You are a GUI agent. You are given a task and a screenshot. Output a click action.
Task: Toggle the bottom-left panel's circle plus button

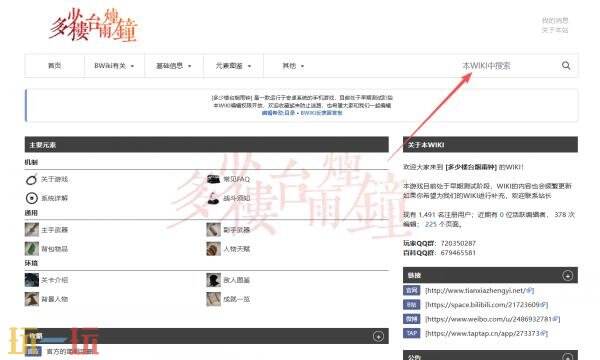point(378,336)
